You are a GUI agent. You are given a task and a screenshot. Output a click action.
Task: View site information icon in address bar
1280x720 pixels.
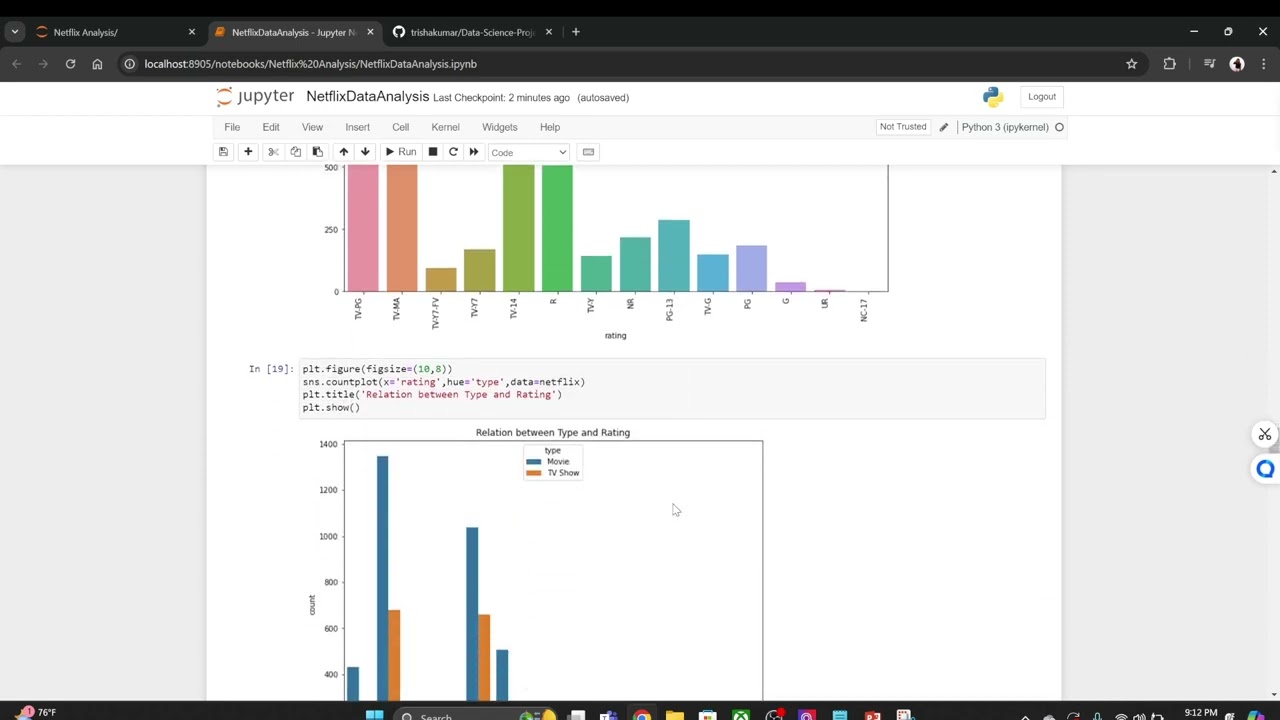(129, 64)
